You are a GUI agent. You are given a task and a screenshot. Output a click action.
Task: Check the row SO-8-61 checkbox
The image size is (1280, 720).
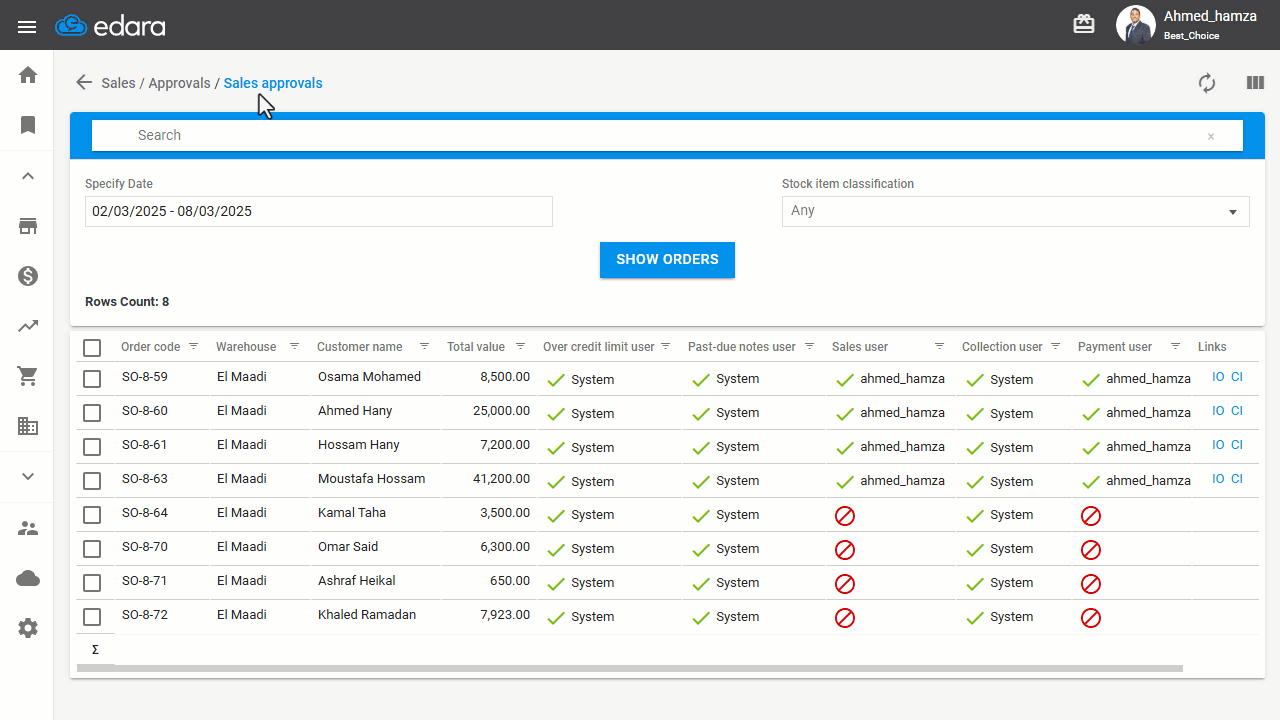click(92, 447)
